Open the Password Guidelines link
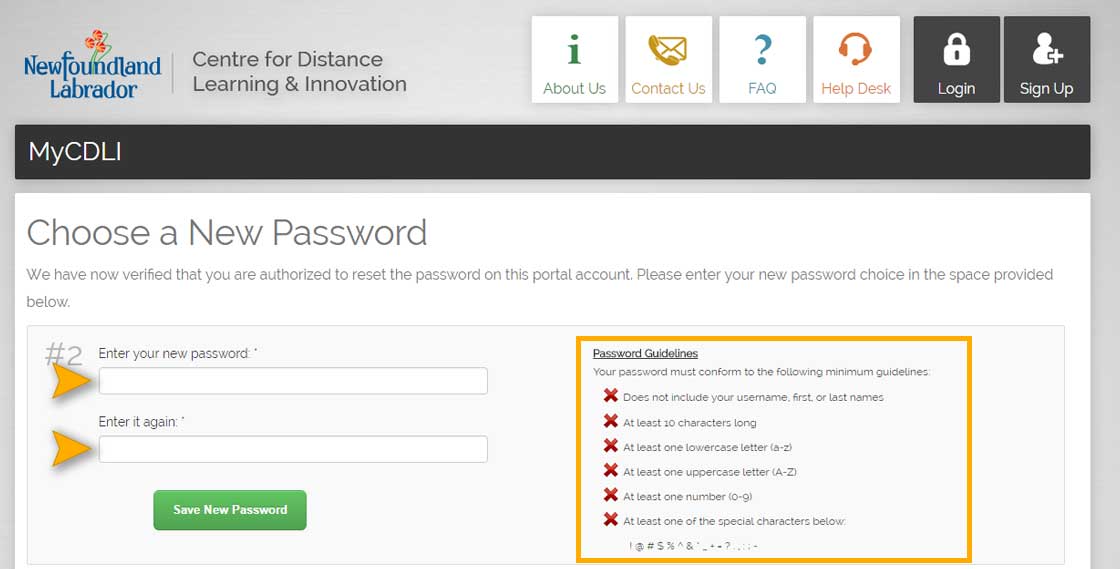 coord(645,353)
